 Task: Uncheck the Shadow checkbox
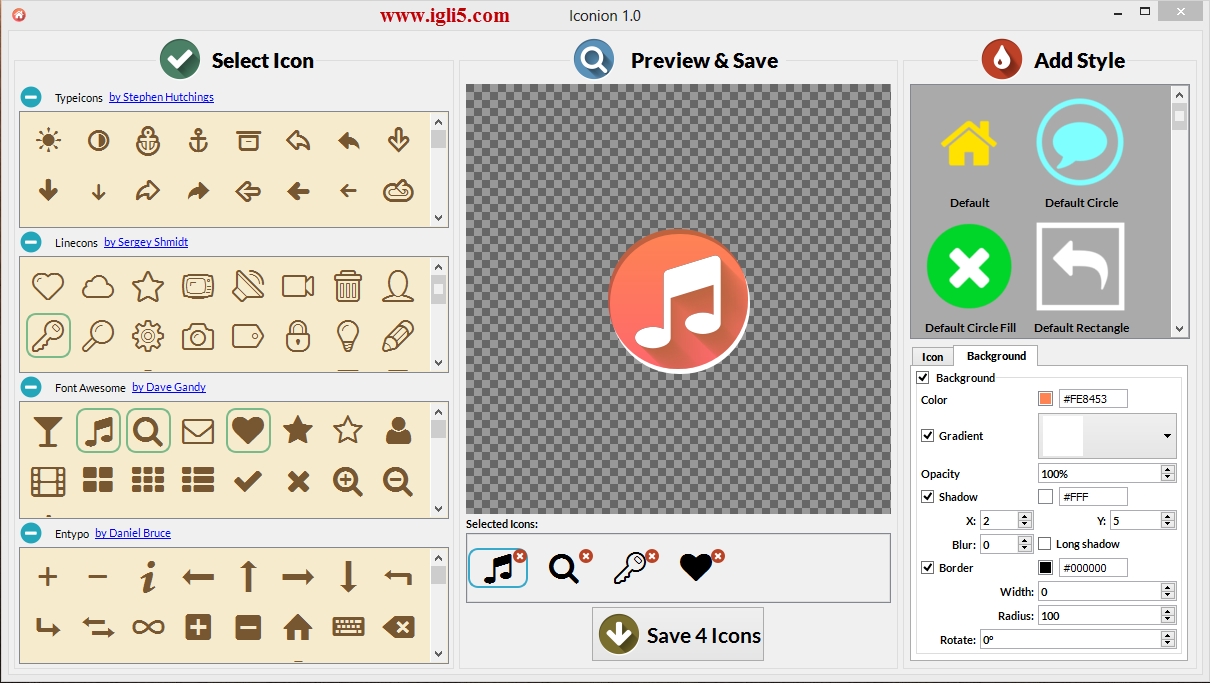[927, 497]
